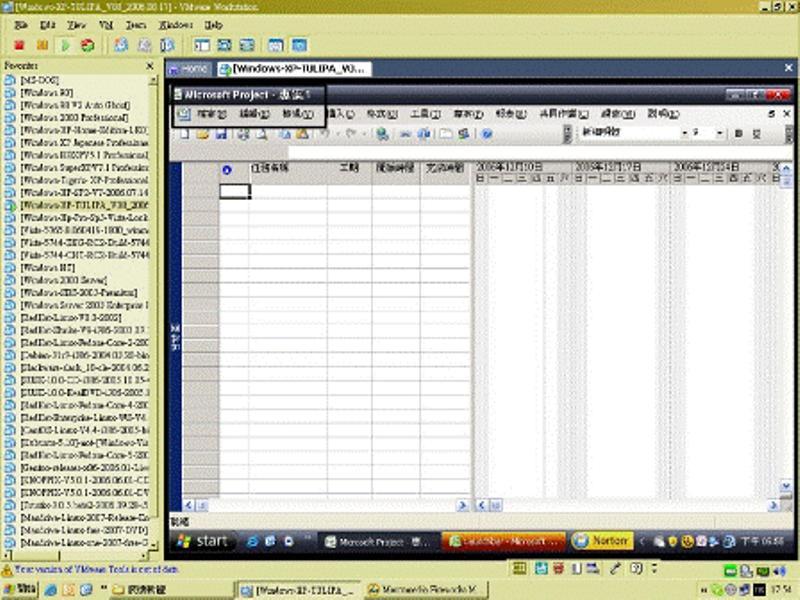The width and height of the screenshot is (800, 600).
Task: Click the Project control icon left of menu bar
Action: 184,114
